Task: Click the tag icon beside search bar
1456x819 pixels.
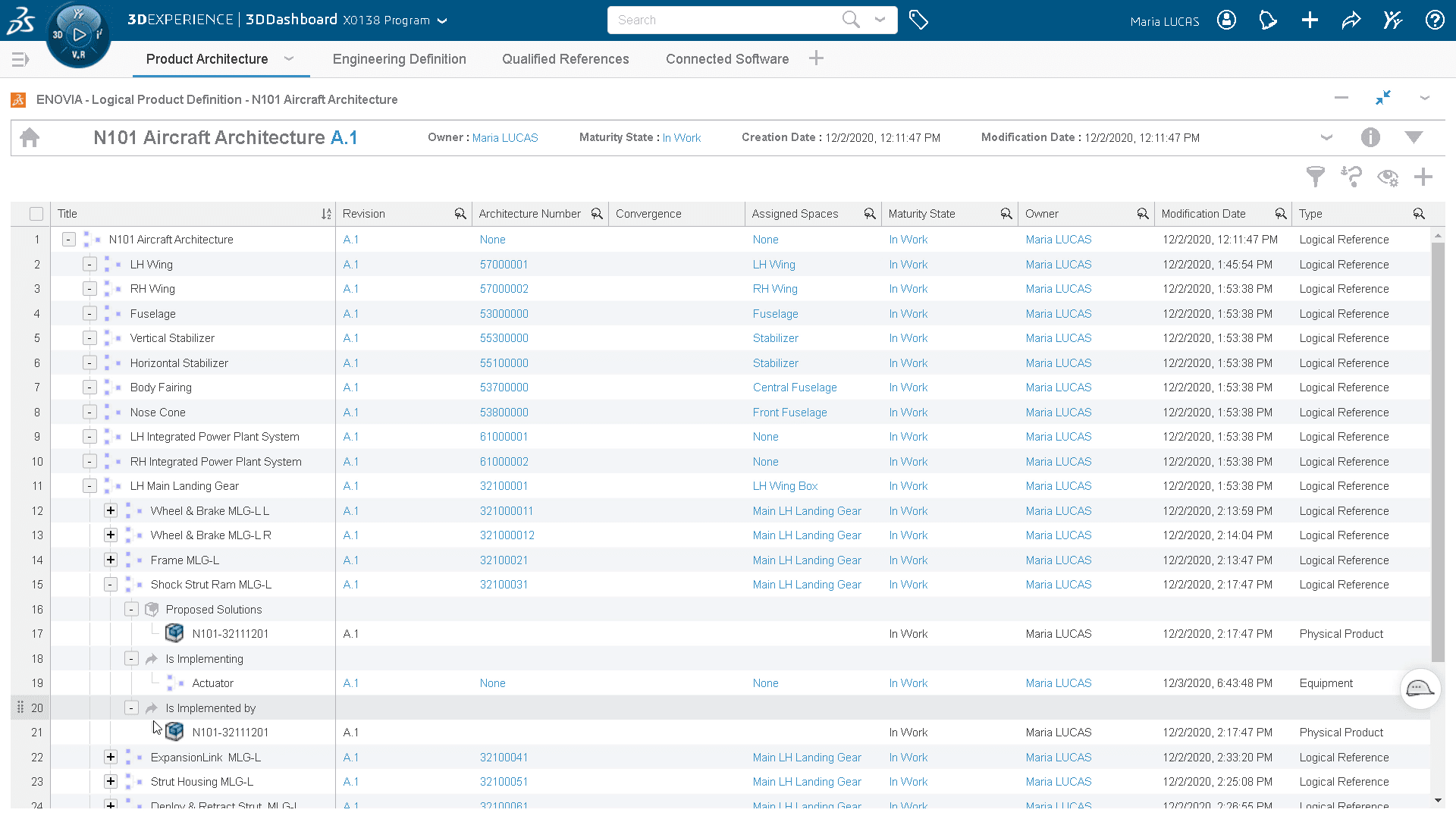Action: point(918,20)
